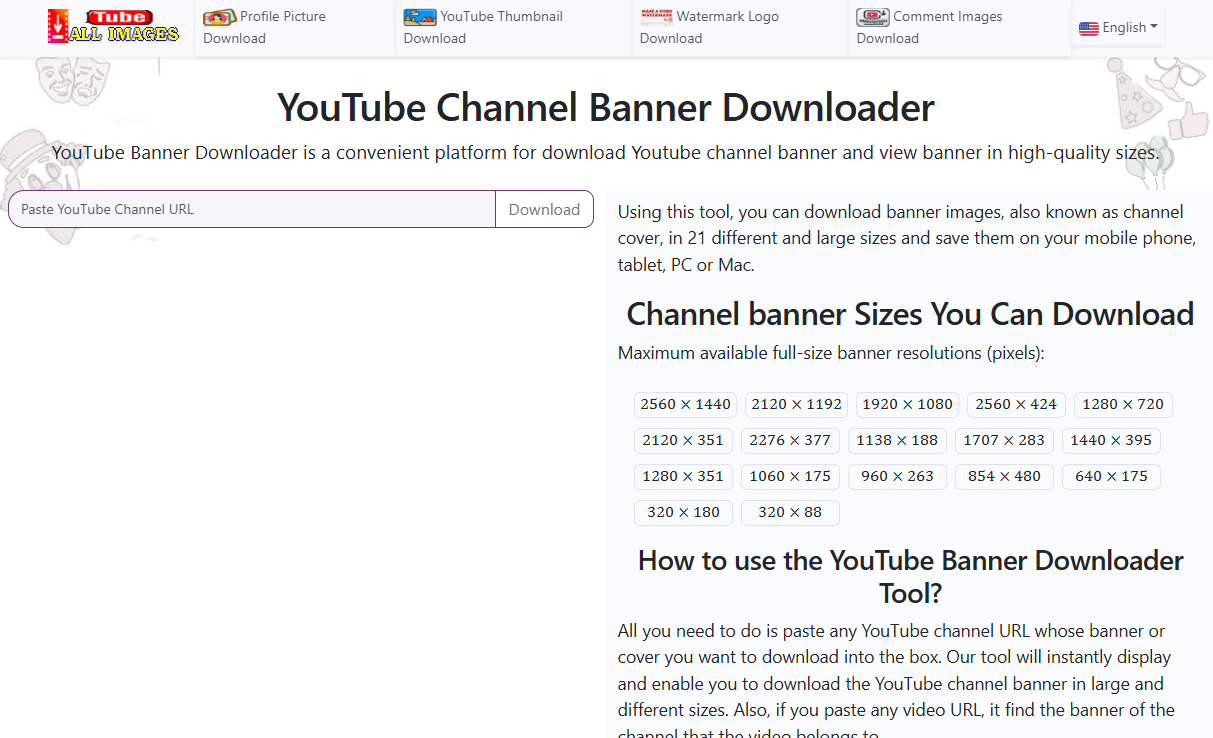
Task: Click the Profile Picture Download icon
Action: pyautogui.click(x=219, y=17)
